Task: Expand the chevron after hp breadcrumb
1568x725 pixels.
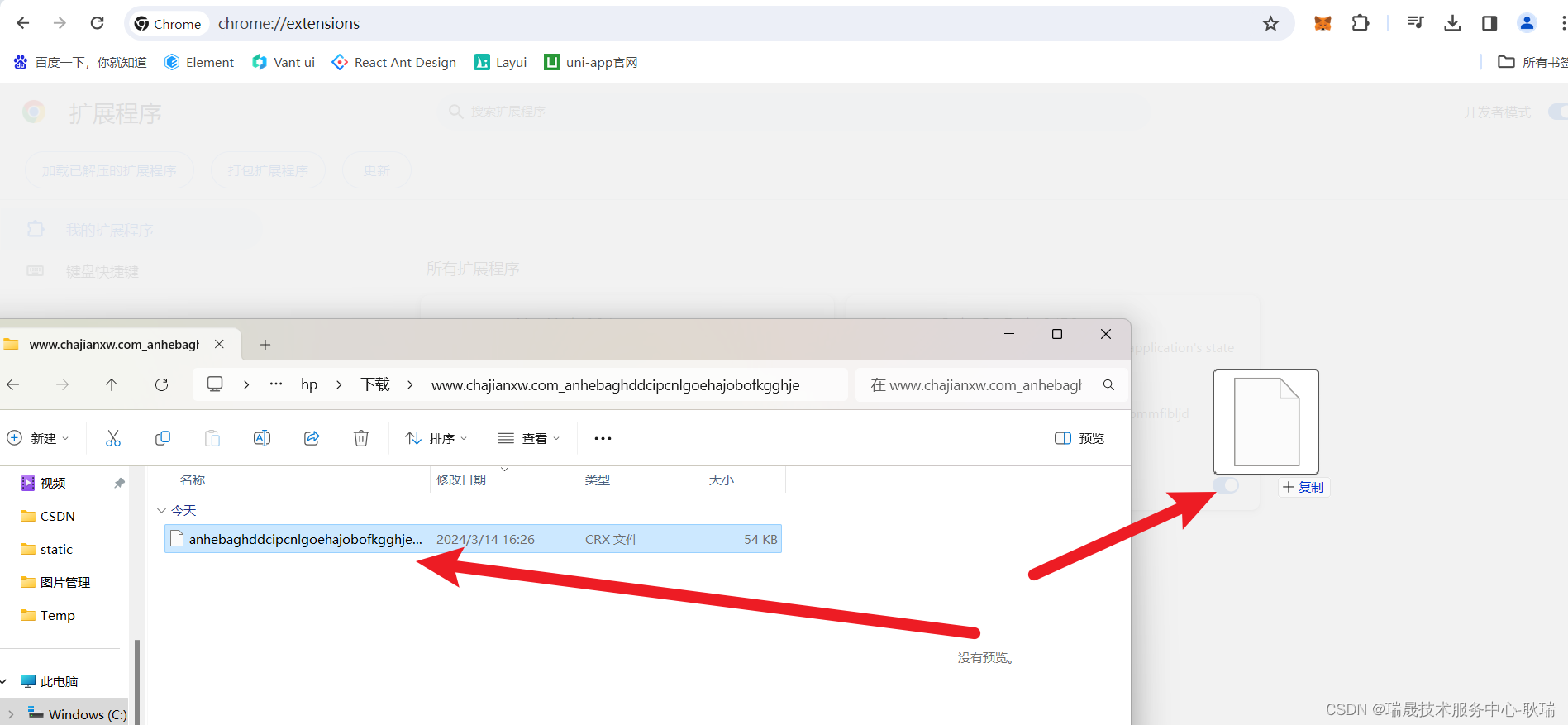Action: 339,384
